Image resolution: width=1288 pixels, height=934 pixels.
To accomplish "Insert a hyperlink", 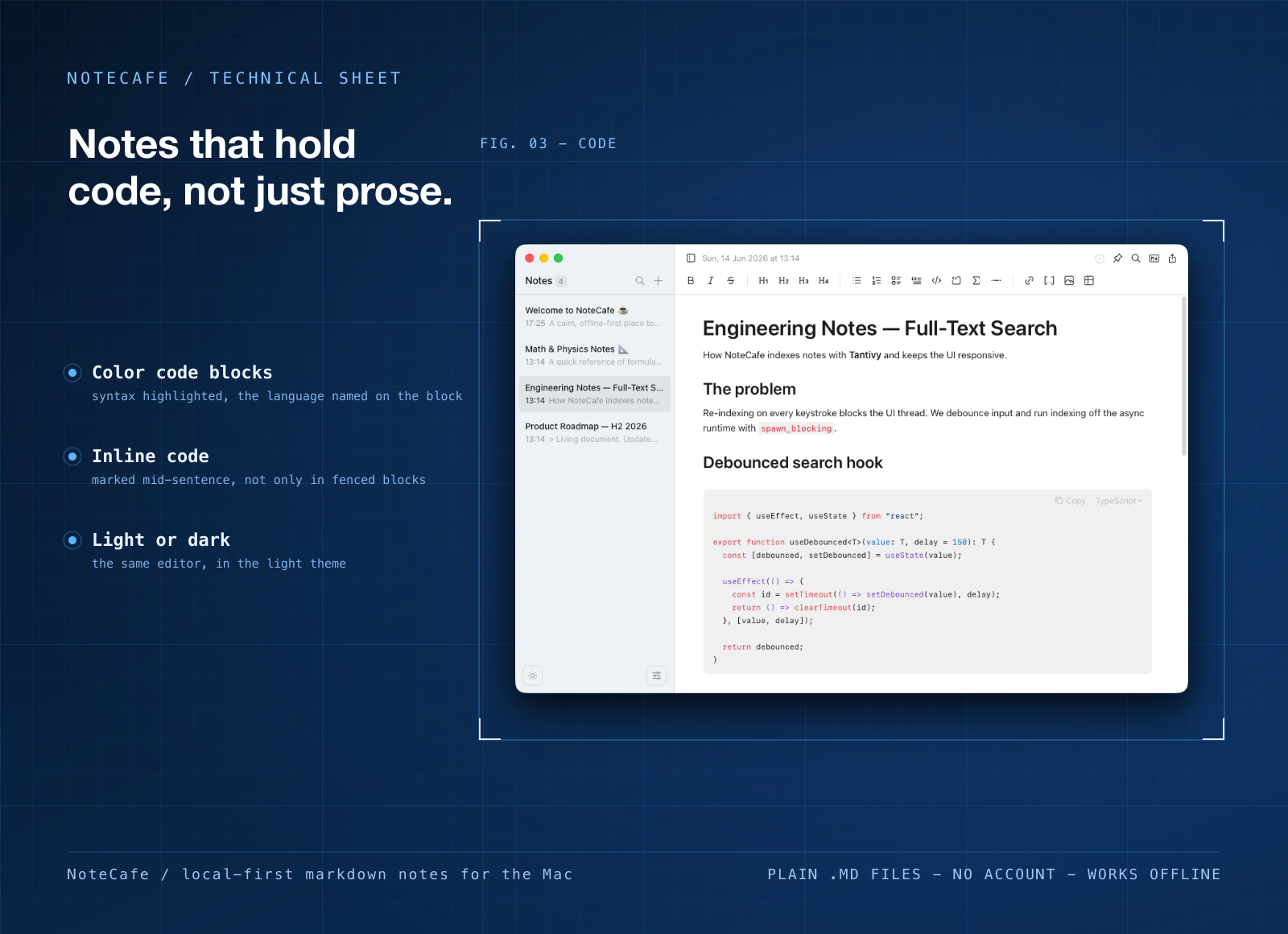I will click(1029, 281).
